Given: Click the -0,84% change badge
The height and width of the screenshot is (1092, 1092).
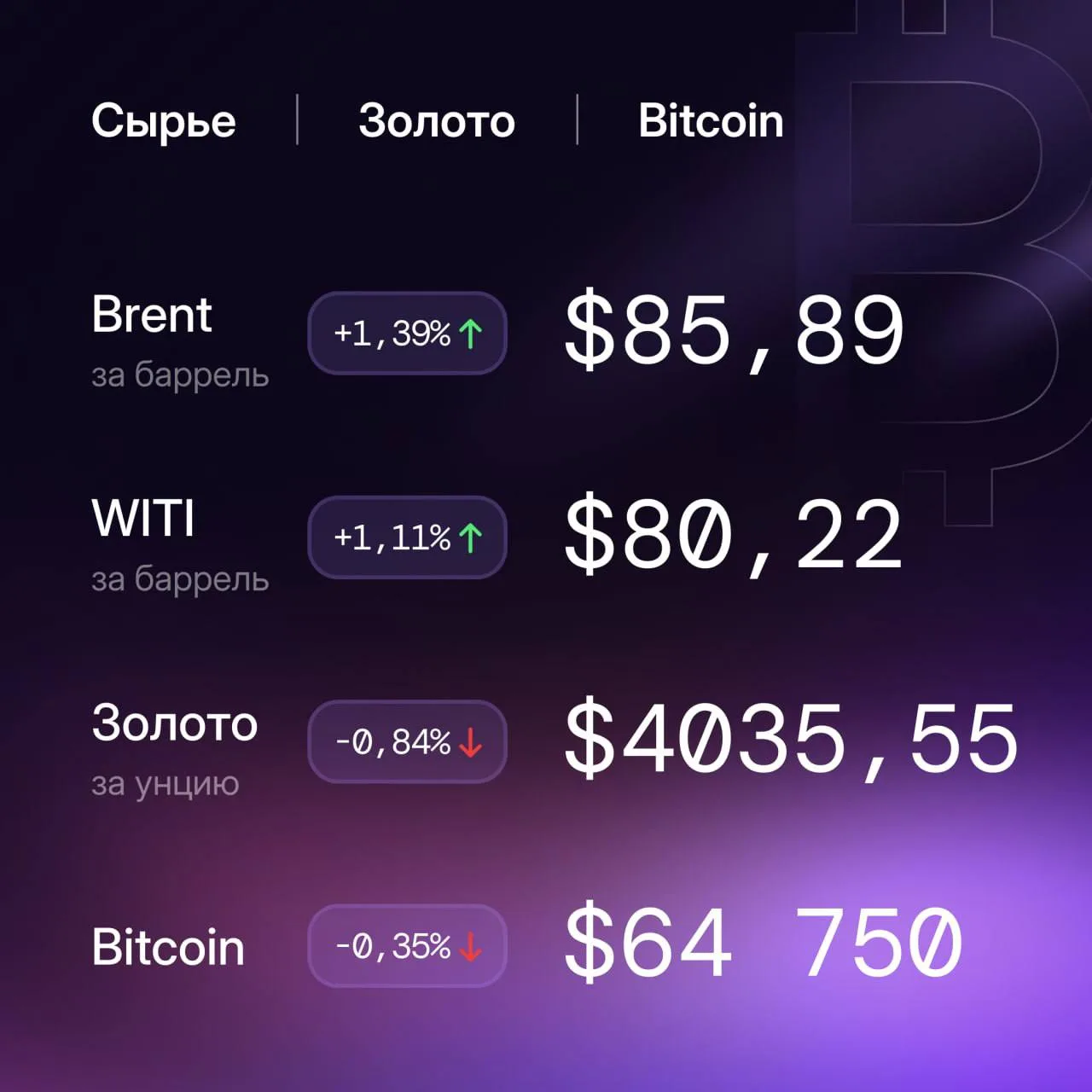Looking at the screenshot, I should click(408, 742).
